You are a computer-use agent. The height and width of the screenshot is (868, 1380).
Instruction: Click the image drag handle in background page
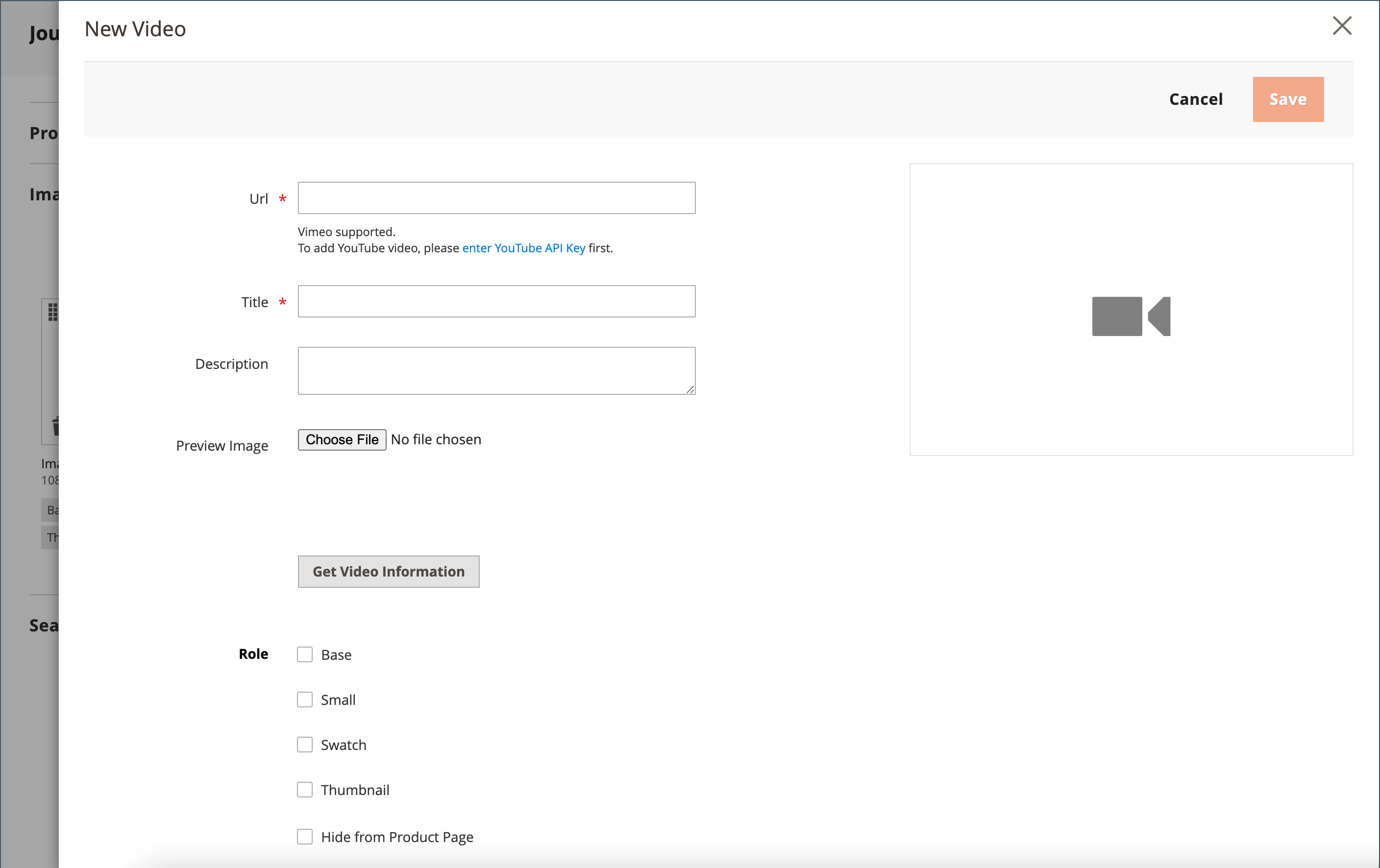(x=53, y=312)
